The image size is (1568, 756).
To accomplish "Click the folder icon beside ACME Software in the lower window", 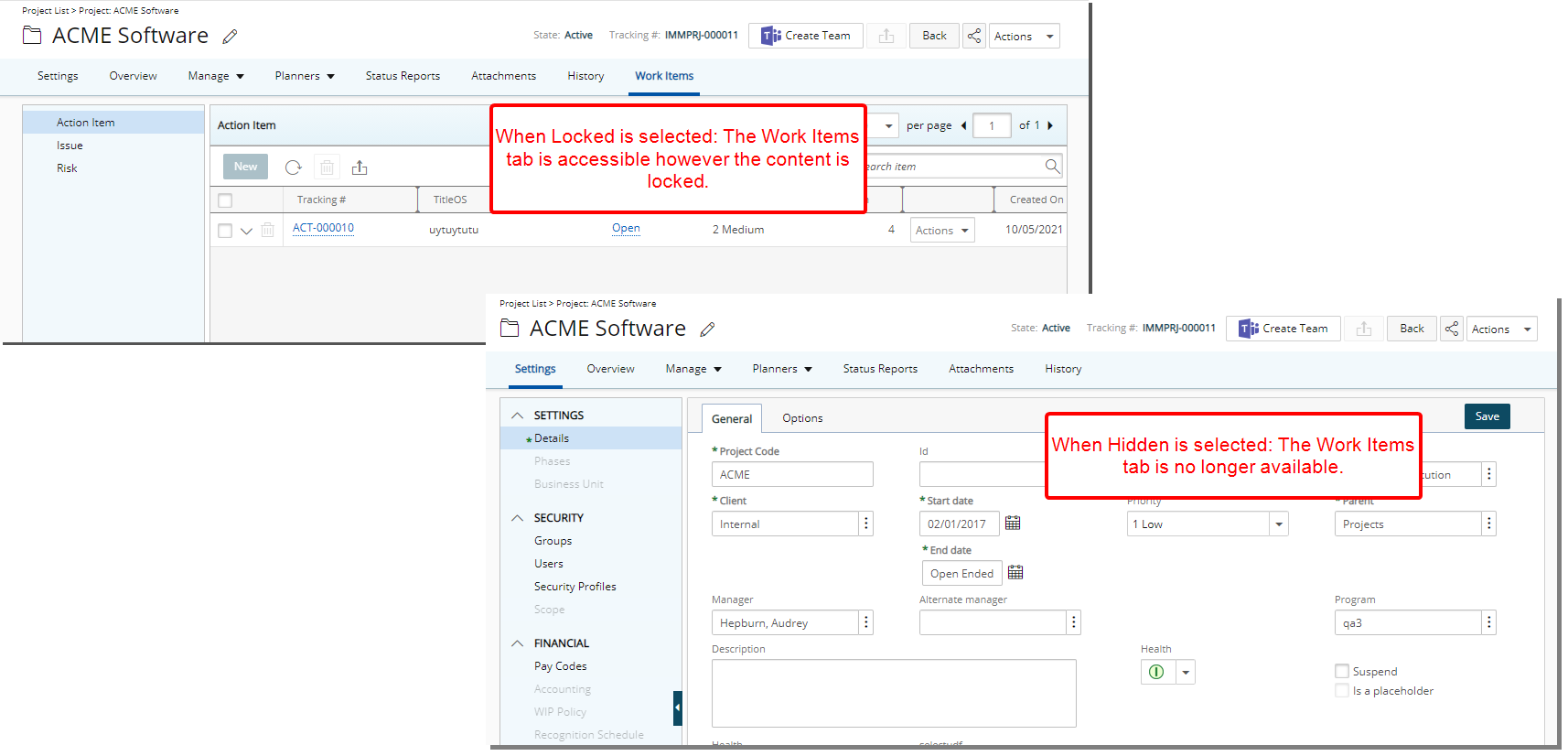I will point(510,328).
